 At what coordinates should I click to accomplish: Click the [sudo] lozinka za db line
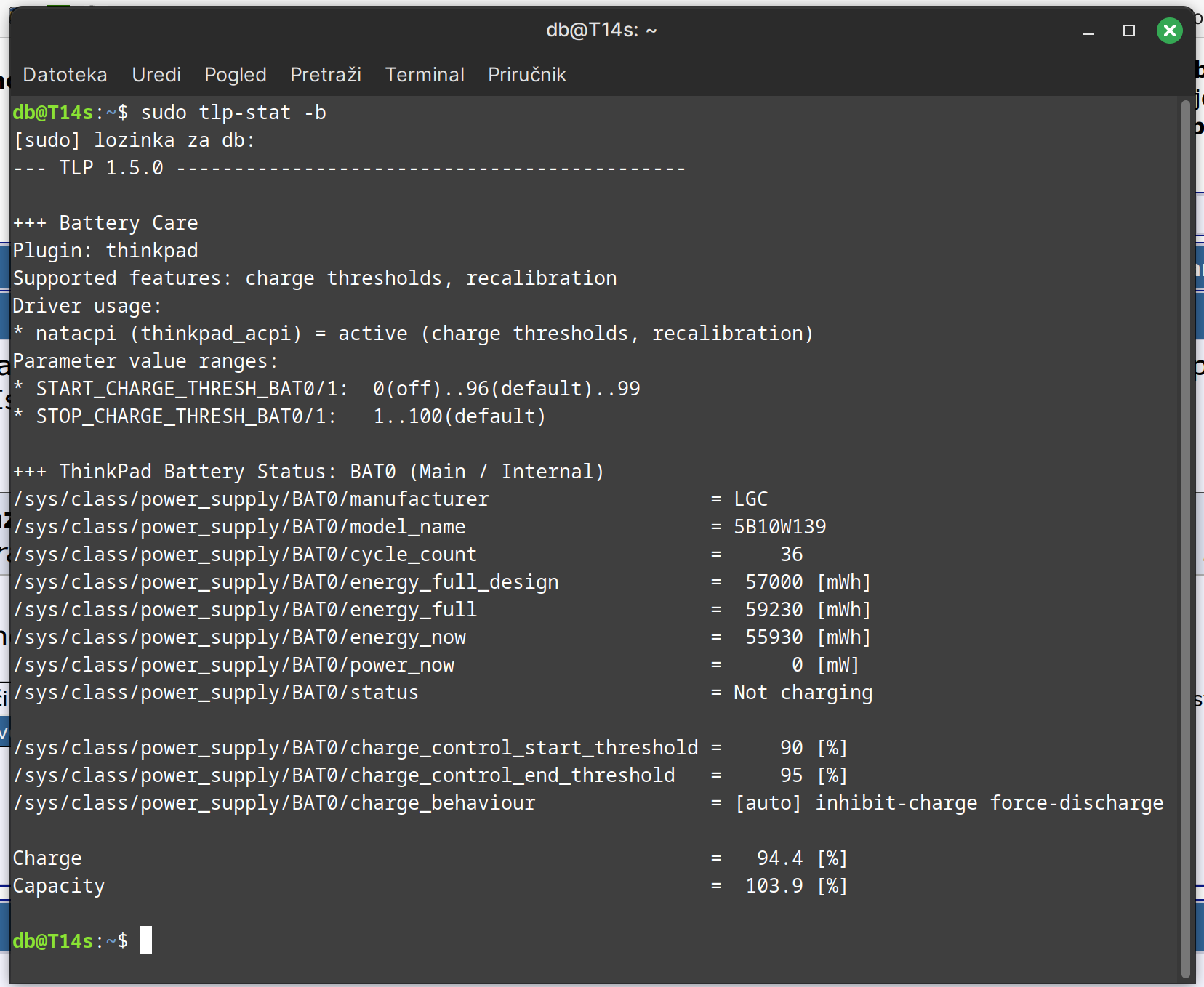point(135,140)
